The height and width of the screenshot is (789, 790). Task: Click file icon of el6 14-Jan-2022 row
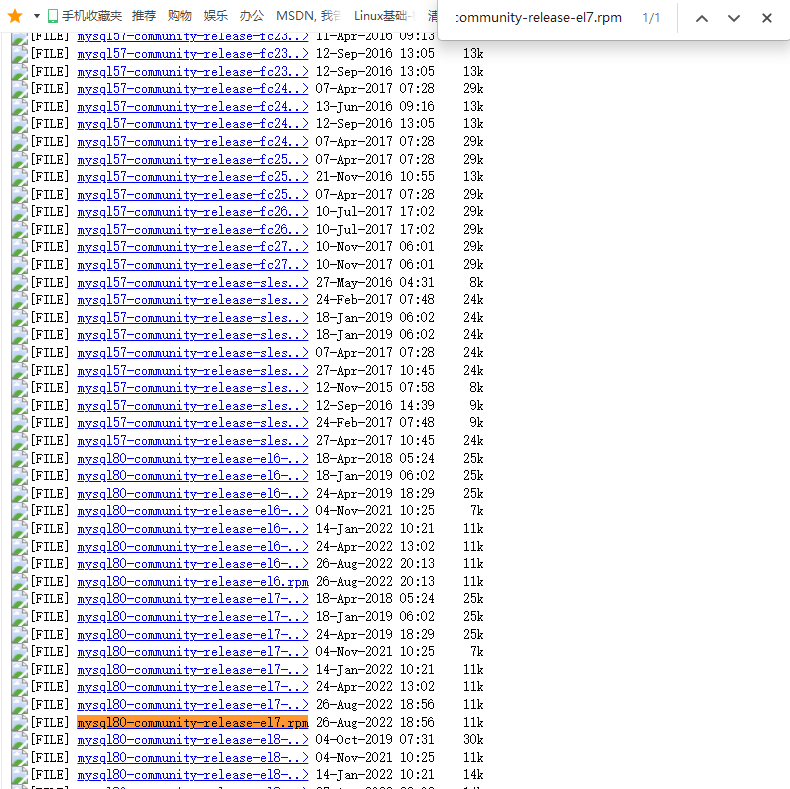[19, 529]
